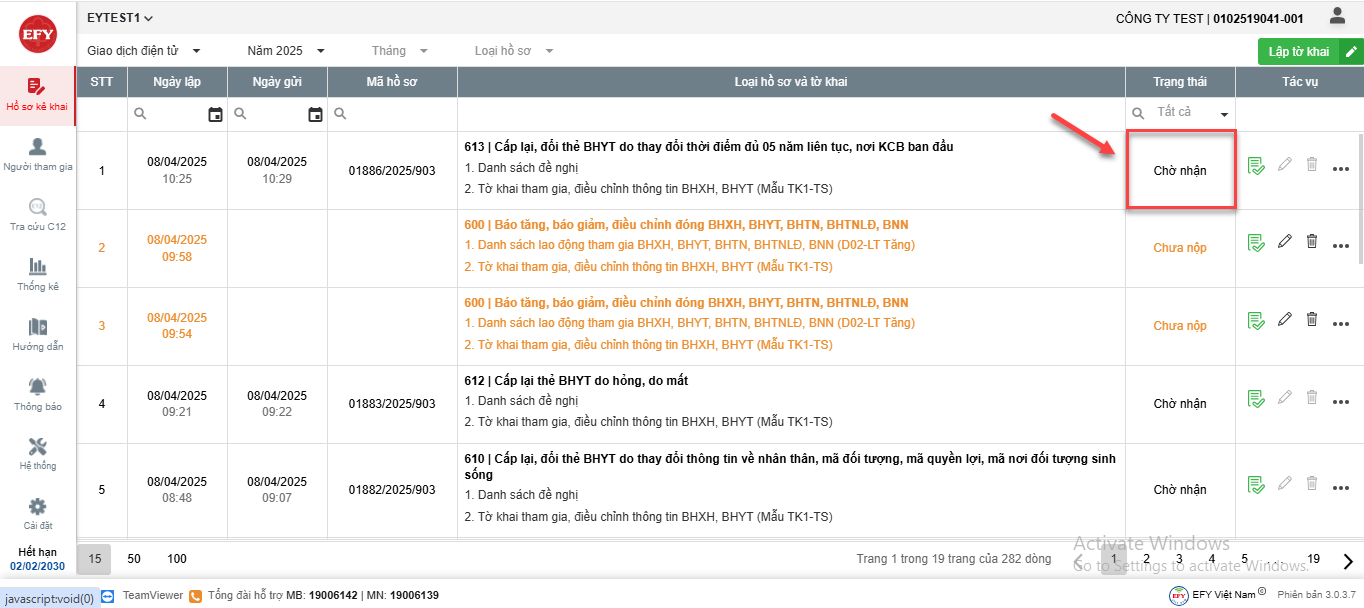Set page size to 50 rows
Screen dimensions: 1364x608
pyautogui.click(x=134, y=559)
